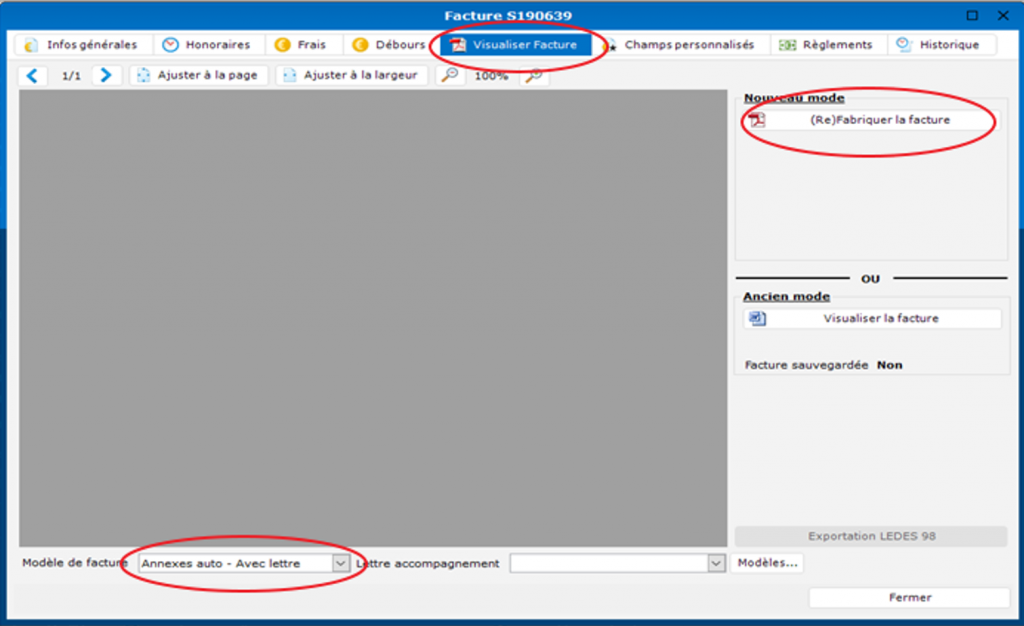Screen dimensions: 1024x626
Task: Click Ajuster à la page button
Action: click(199, 75)
